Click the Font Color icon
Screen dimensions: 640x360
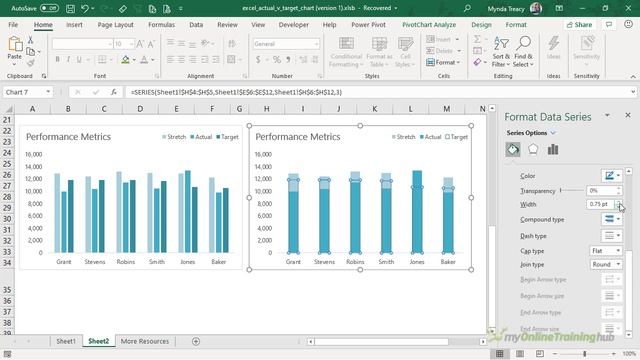point(144,60)
